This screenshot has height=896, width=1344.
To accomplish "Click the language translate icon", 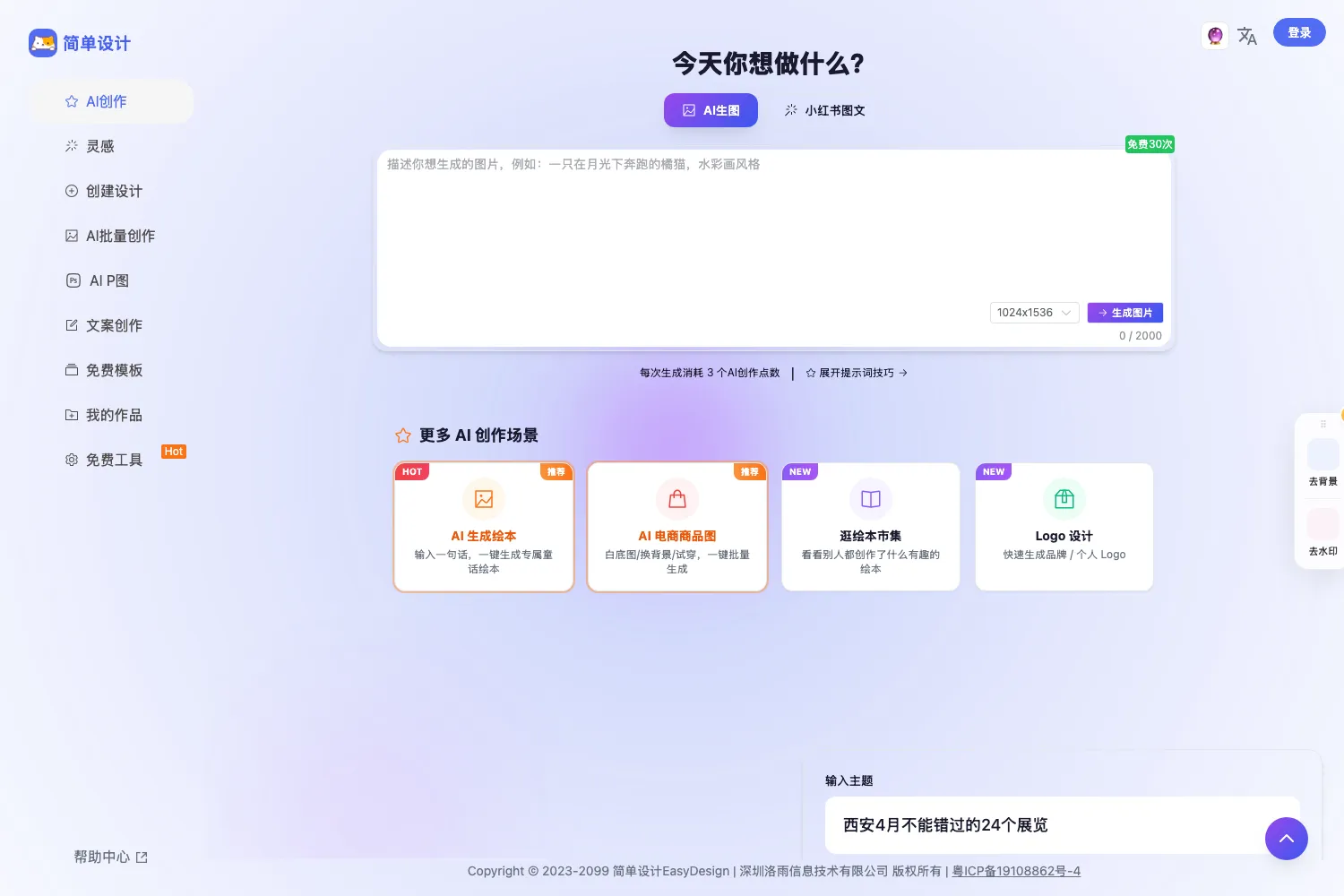I will click(x=1247, y=36).
